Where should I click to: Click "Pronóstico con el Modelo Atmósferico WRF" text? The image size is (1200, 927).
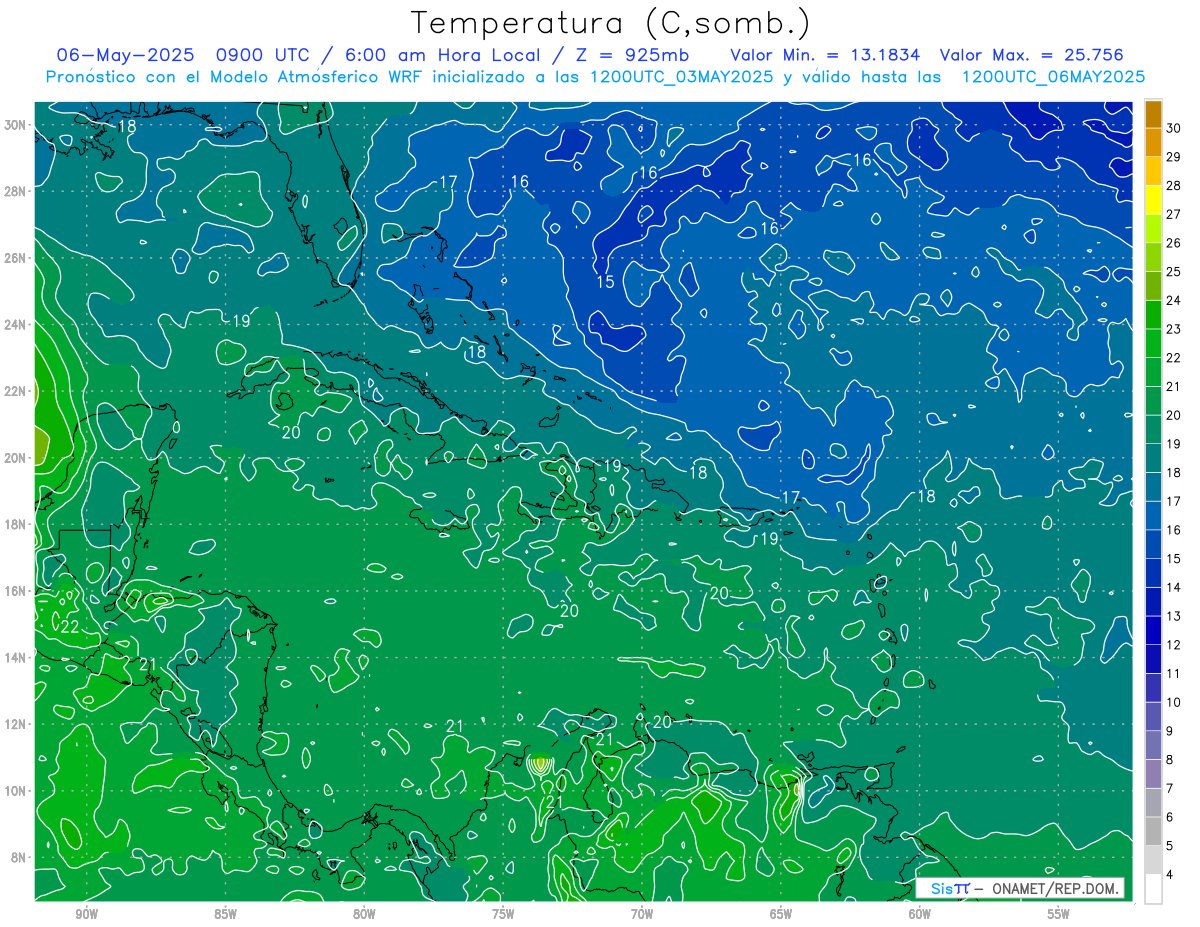[235, 77]
